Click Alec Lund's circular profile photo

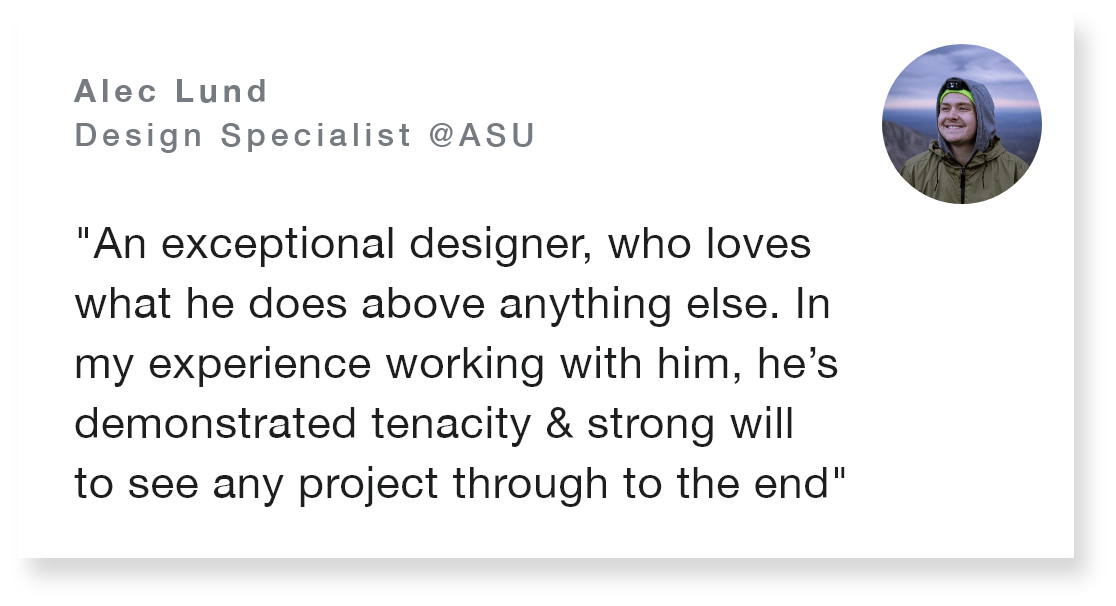tap(961, 124)
